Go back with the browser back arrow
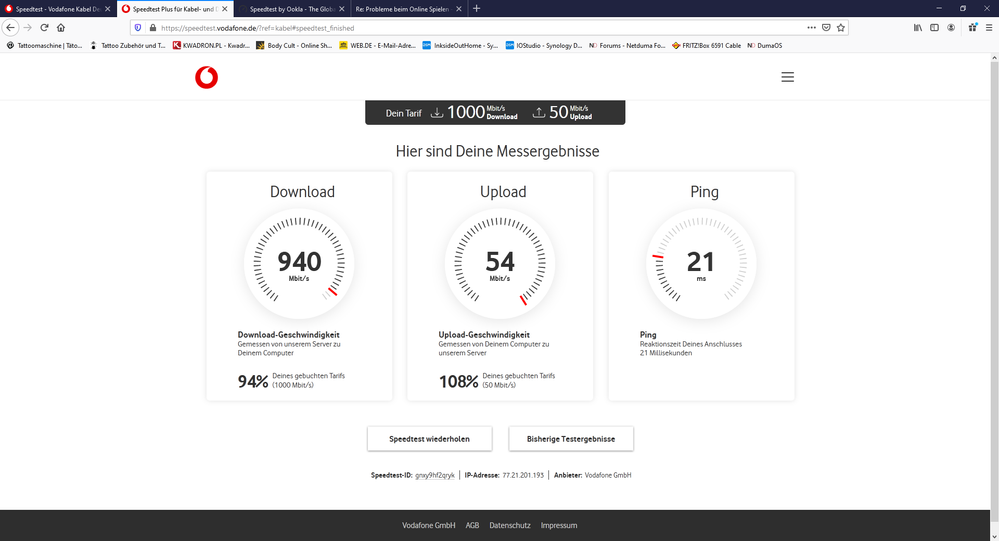999x541 pixels. (10, 27)
